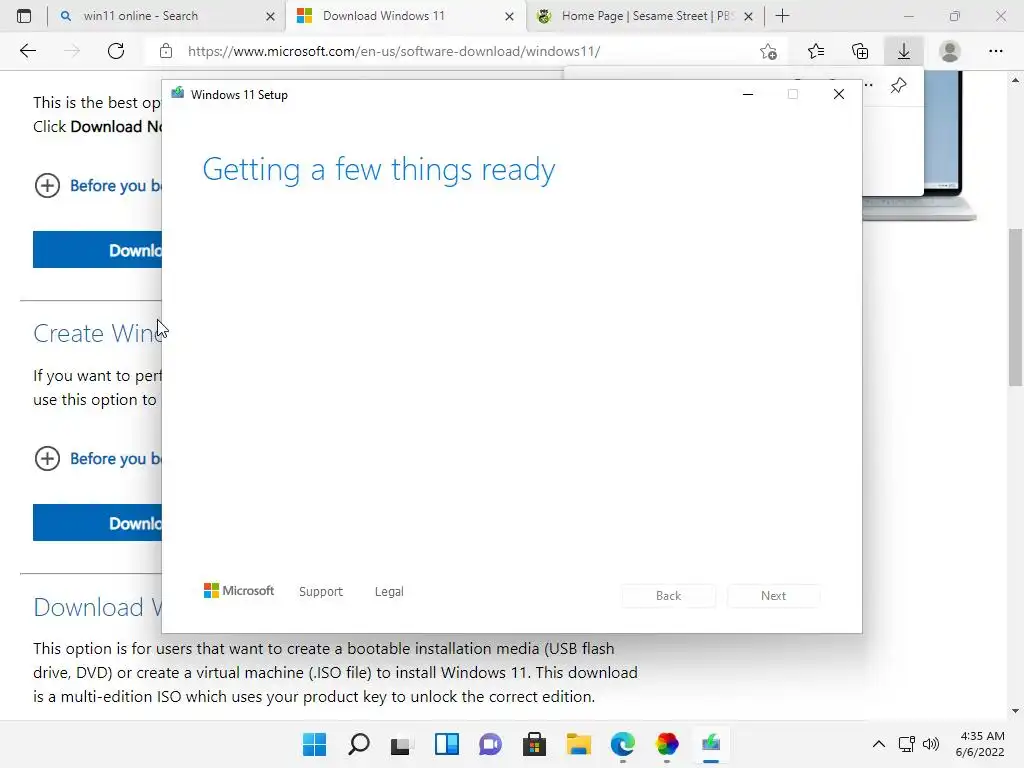Screen dimensions: 1024x768
Task: Select the Download Windows 11 tab
Action: pos(405,16)
